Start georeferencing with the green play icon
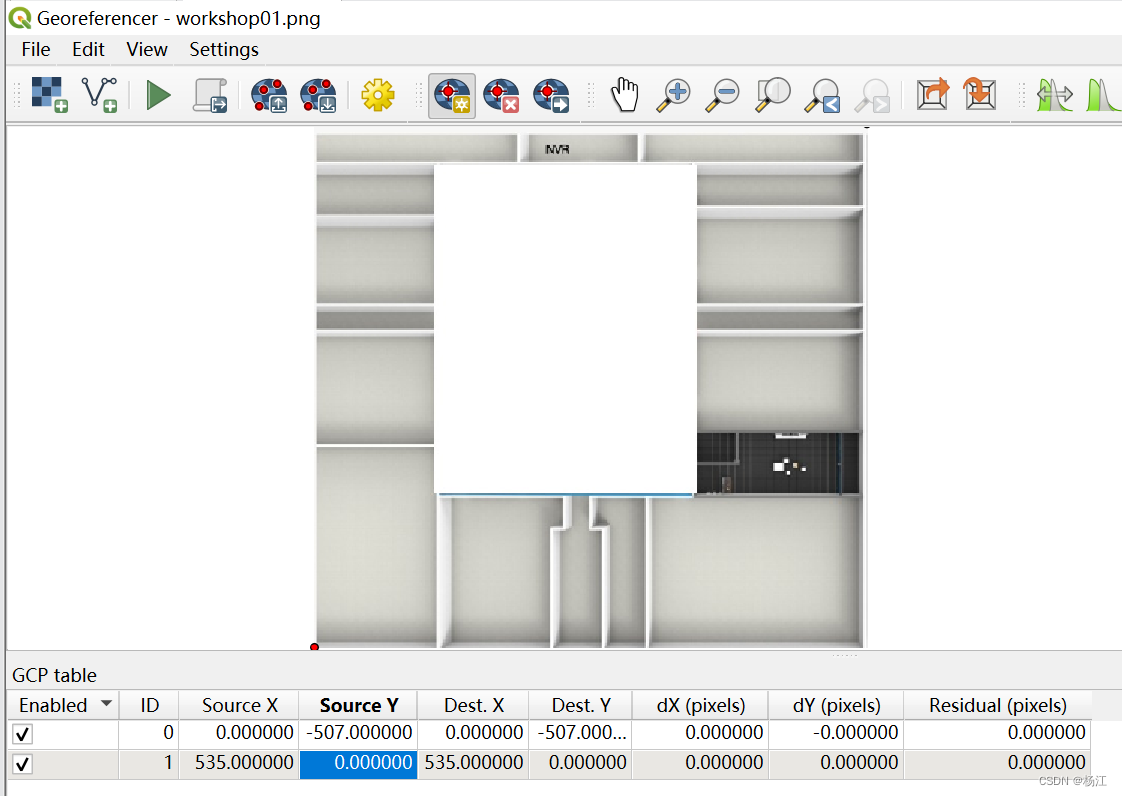Image resolution: width=1122 pixels, height=796 pixels. pyautogui.click(x=158, y=94)
